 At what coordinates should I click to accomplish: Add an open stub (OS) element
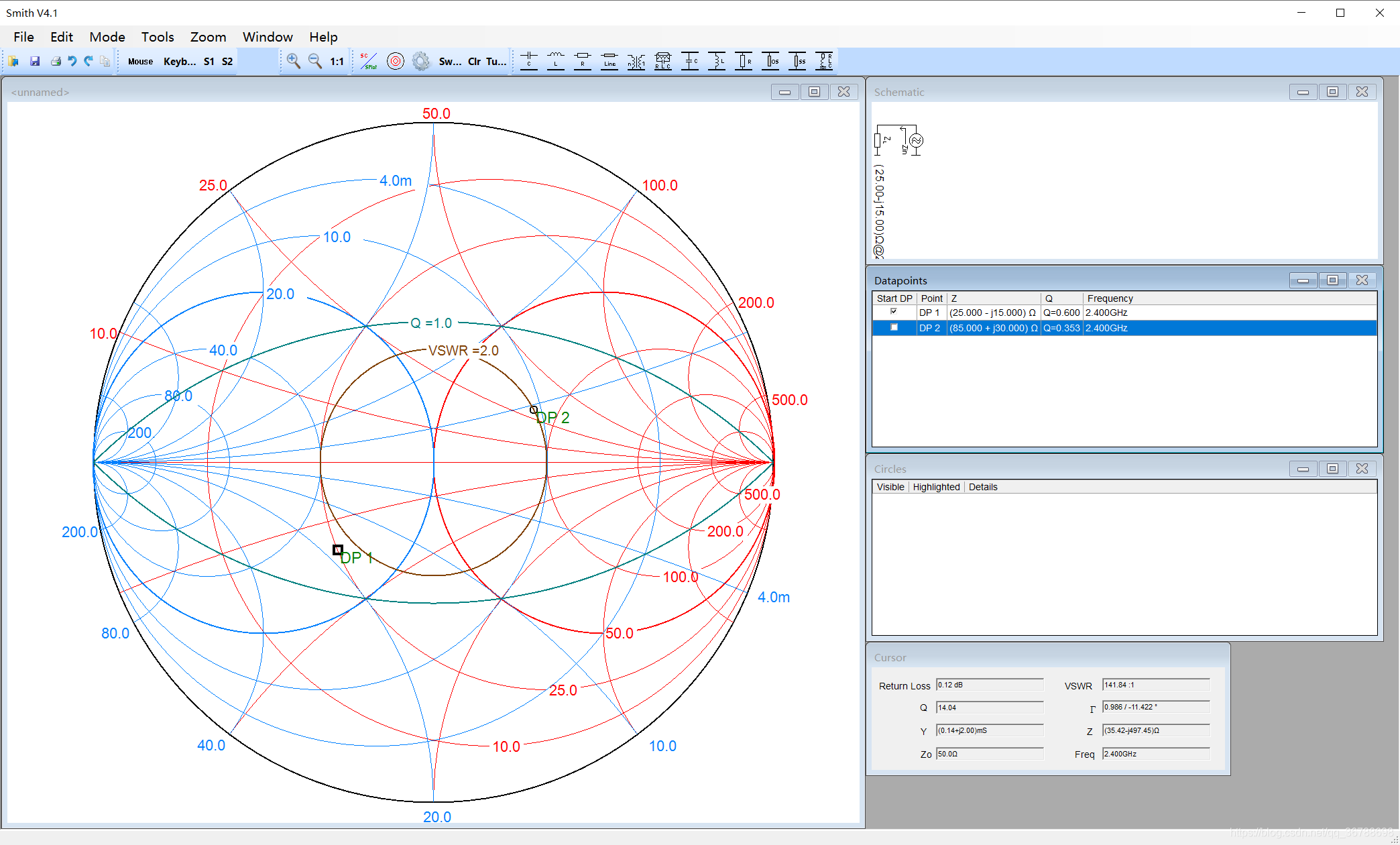pyautogui.click(x=771, y=61)
